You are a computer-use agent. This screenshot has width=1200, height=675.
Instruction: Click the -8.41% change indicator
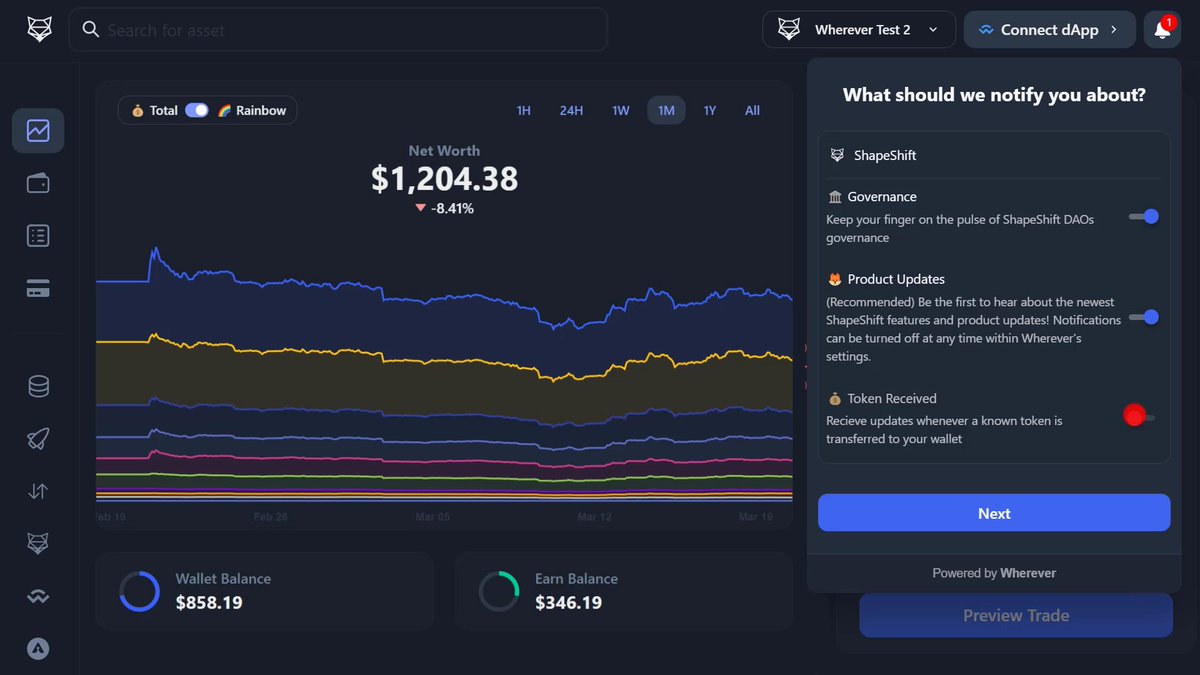444,209
